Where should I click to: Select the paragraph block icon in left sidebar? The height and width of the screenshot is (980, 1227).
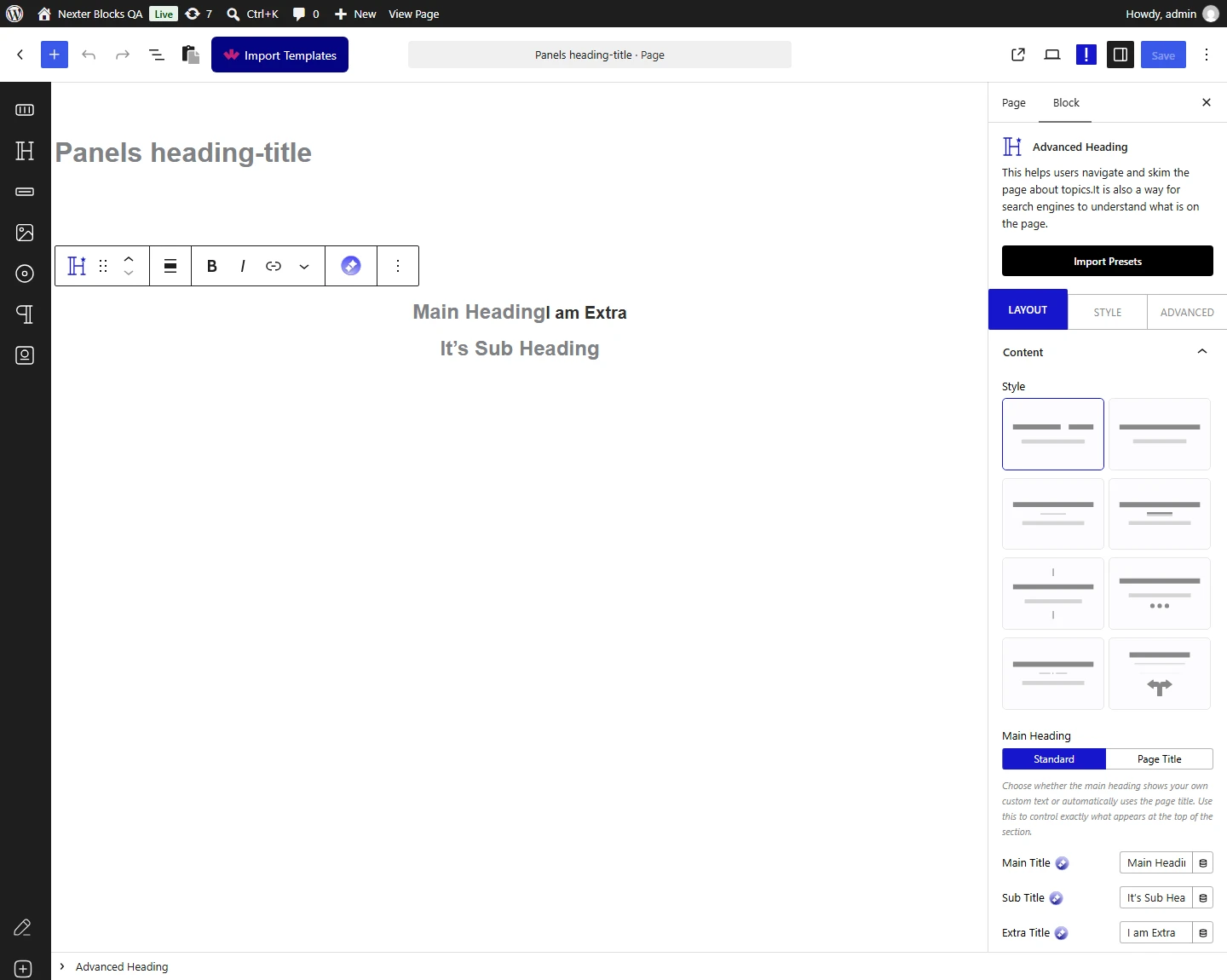(25, 314)
